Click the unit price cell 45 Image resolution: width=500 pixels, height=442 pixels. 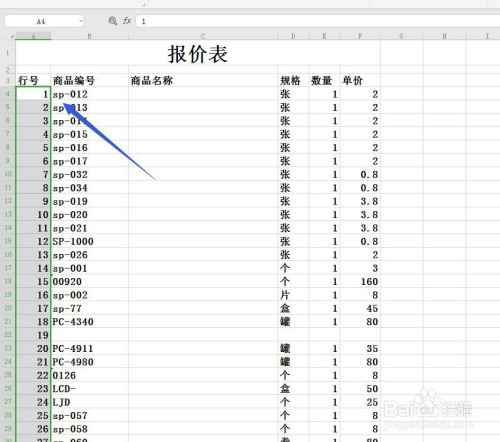(360, 308)
